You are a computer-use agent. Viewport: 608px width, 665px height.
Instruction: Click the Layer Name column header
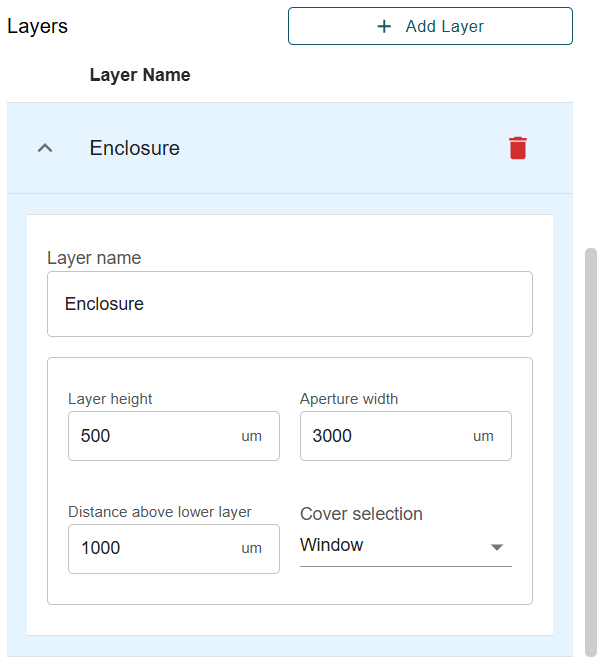[x=140, y=75]
